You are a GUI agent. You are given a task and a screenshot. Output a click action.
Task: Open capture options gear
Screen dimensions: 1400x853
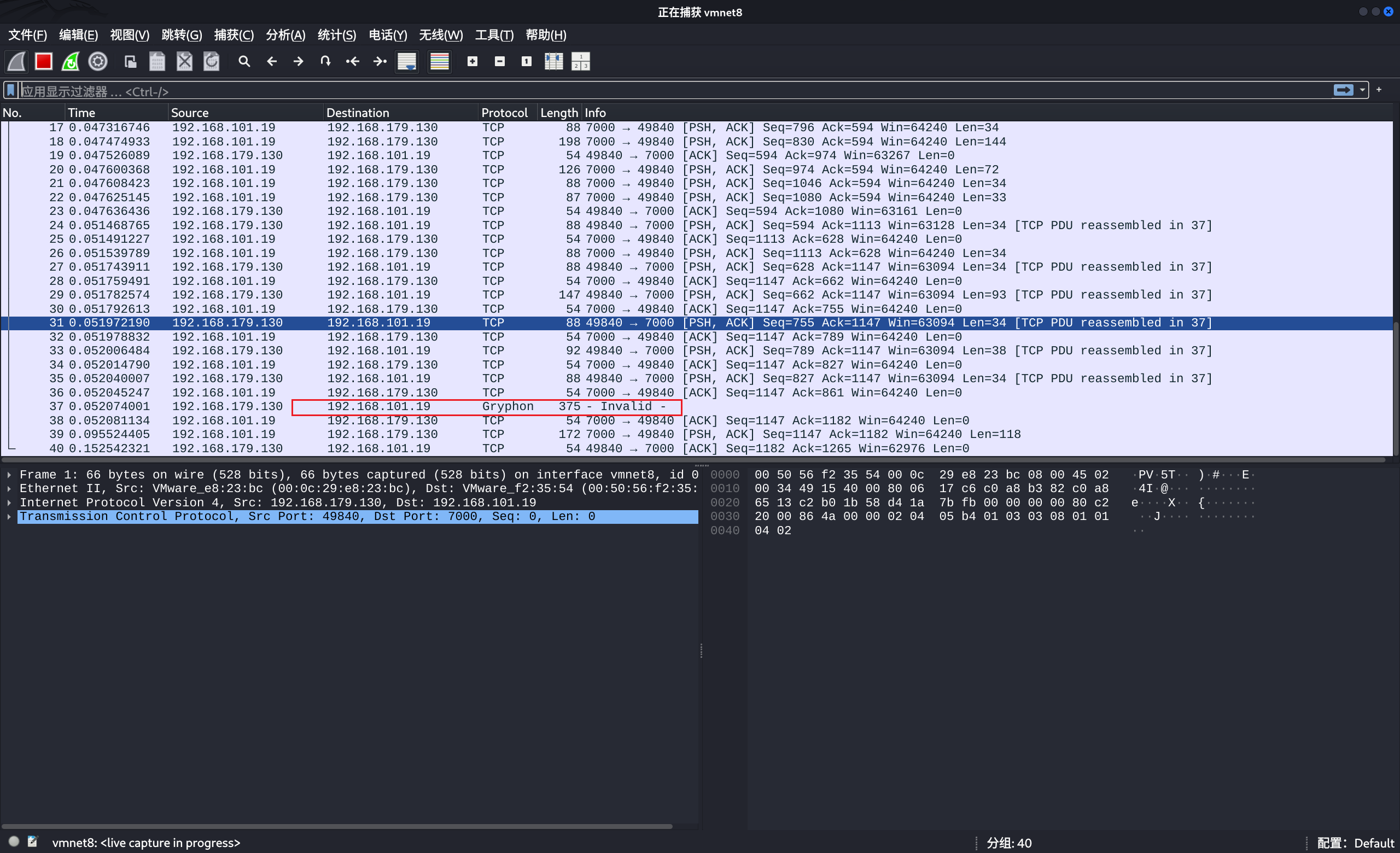98,61
